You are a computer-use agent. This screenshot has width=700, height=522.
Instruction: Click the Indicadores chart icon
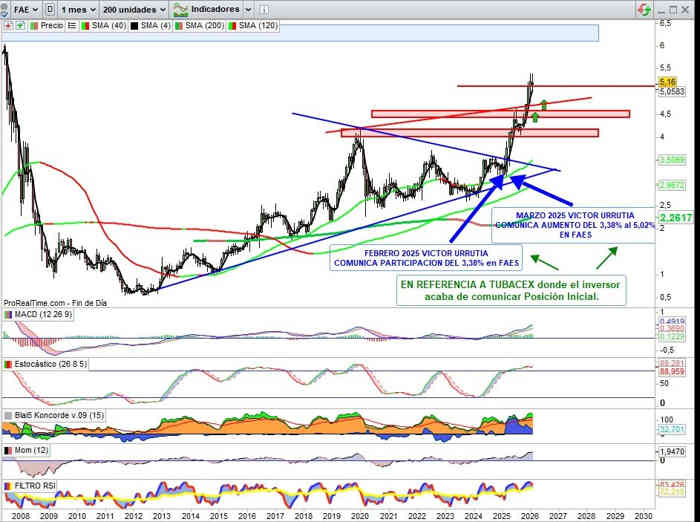coord(180,9)
